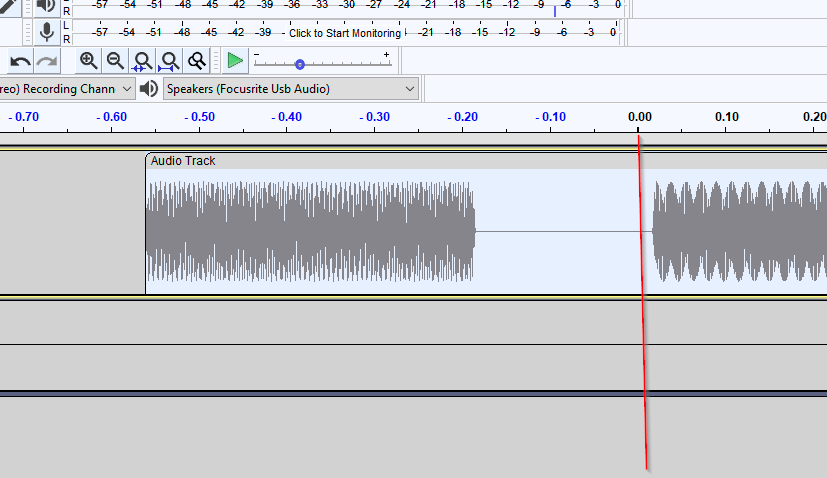Viewport: 827px width, 478px height.
Task: Click timeline ruler at 0.10 mark
Action: pos(727,117)
